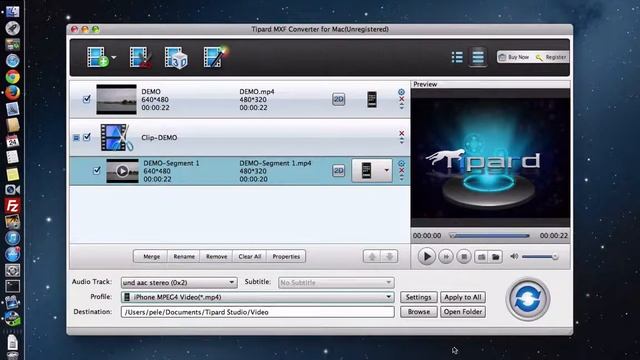The image size is (640, 360).
Task: Select the DEMO-Segment 1.mp4 output name
Action: pyautogui.click(x=275, y=163)
